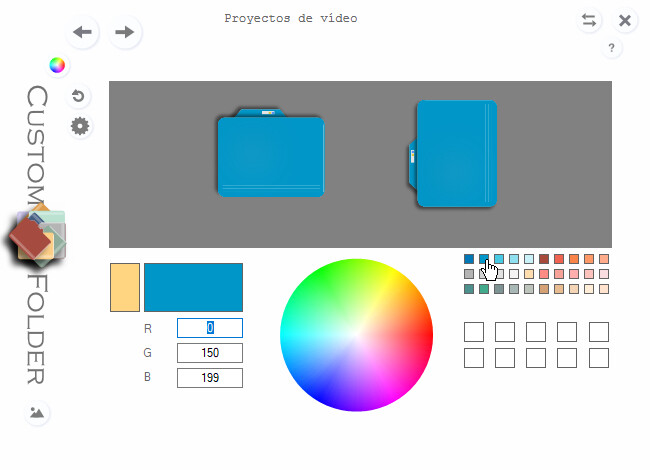Click the B value field showing 199
The width and height of the screenshot is (650, 470).
210,378
